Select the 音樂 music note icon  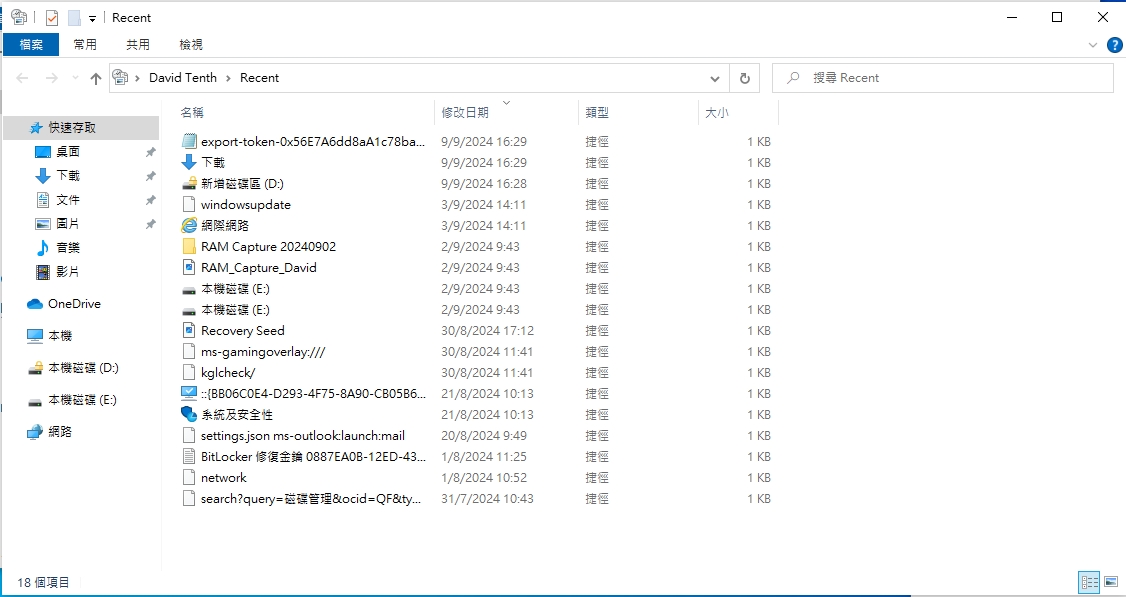(43, 248)
